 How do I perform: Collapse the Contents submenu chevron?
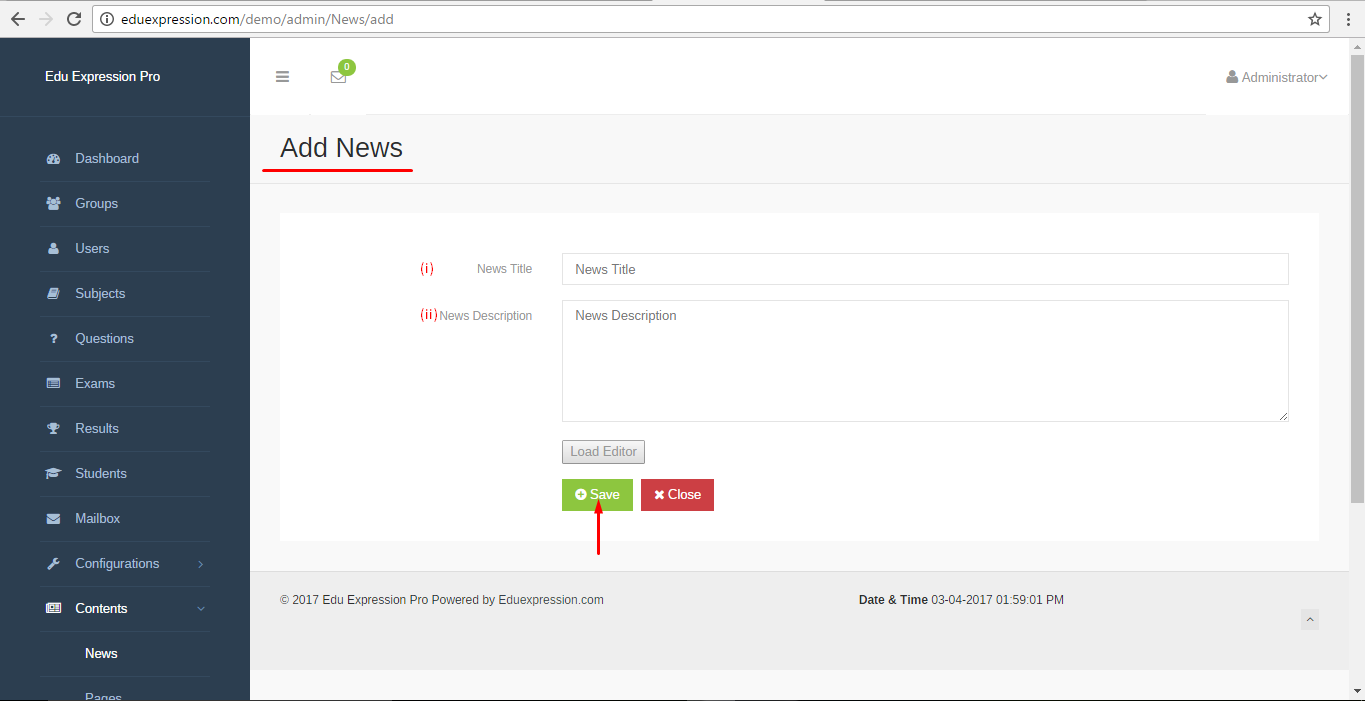click(200, 609)
